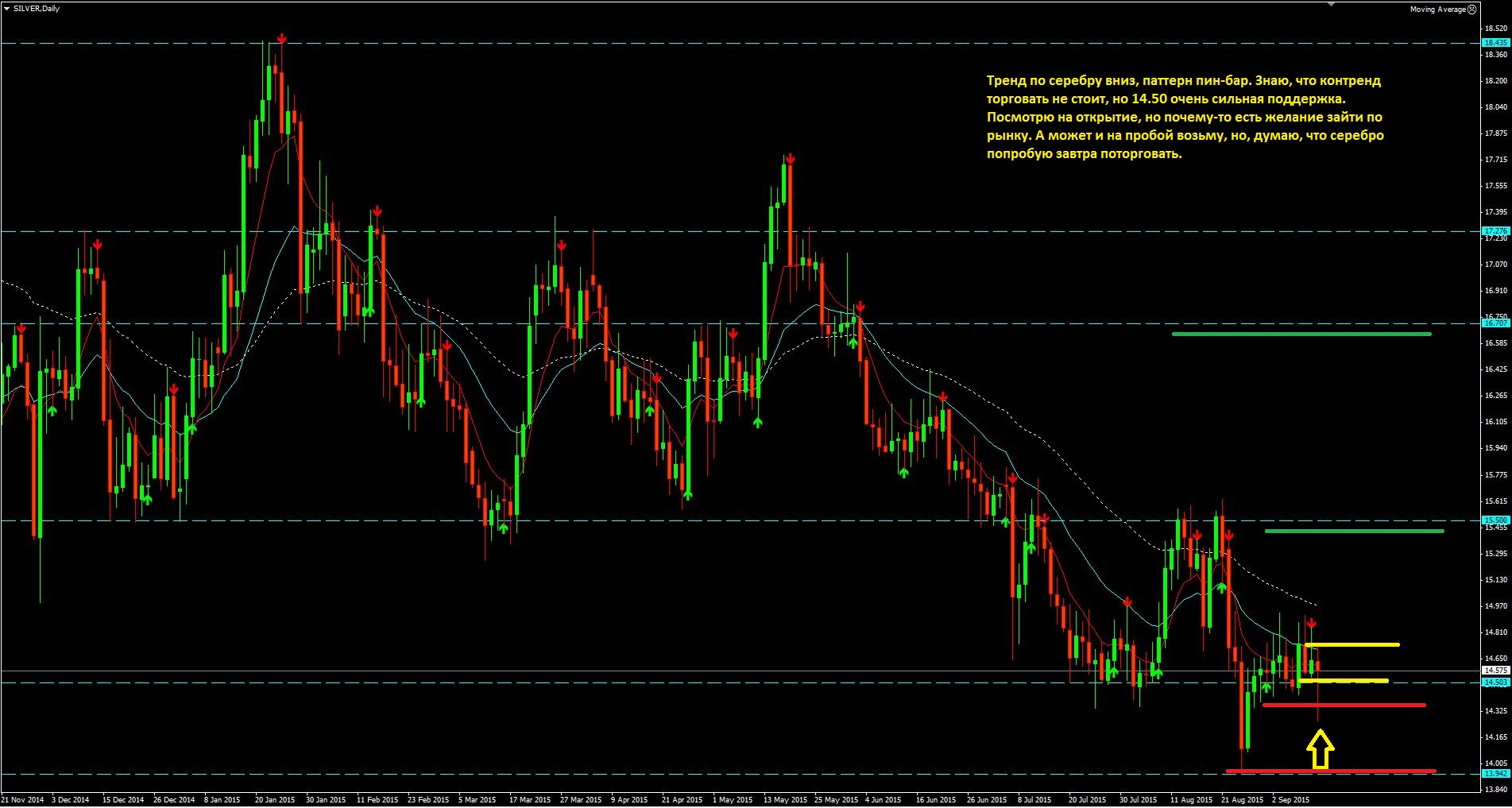Click the 18.520 price scale value
This screenshot has width=1512, height=808.
(x=1495, y=29)
